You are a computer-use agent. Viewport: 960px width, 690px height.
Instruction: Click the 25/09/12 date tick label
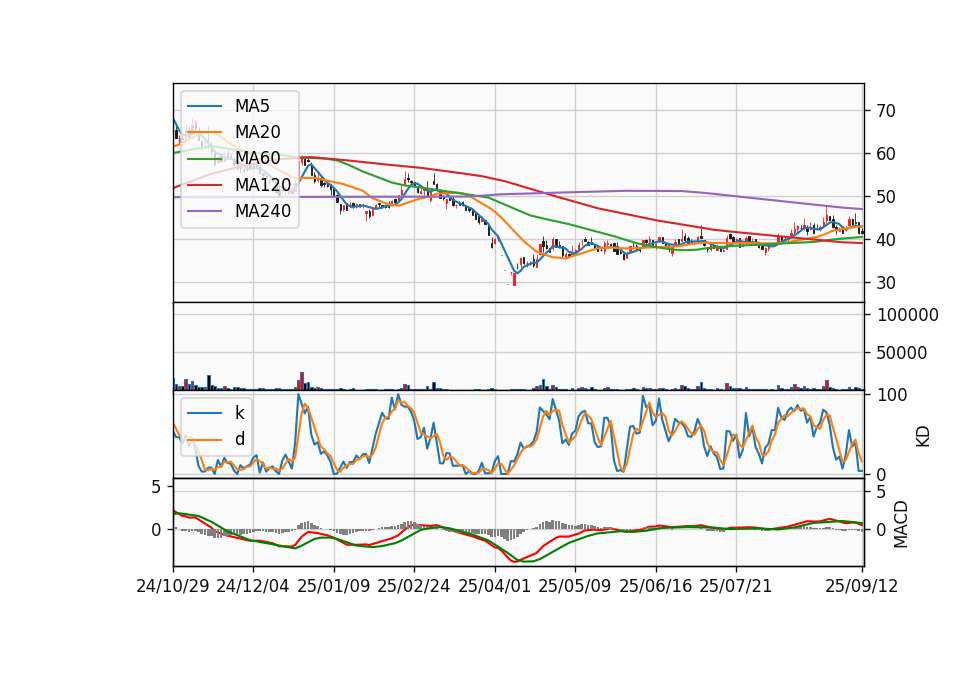862,586
